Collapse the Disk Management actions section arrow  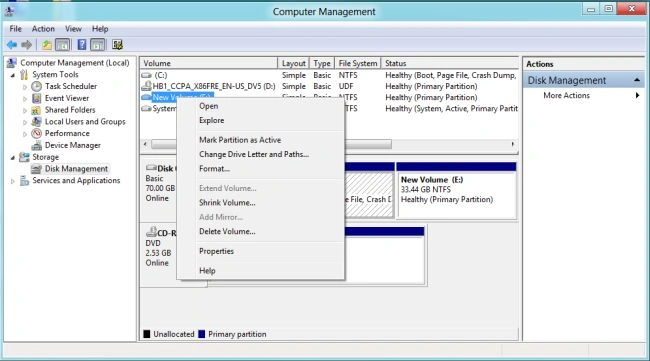point(637,80)
